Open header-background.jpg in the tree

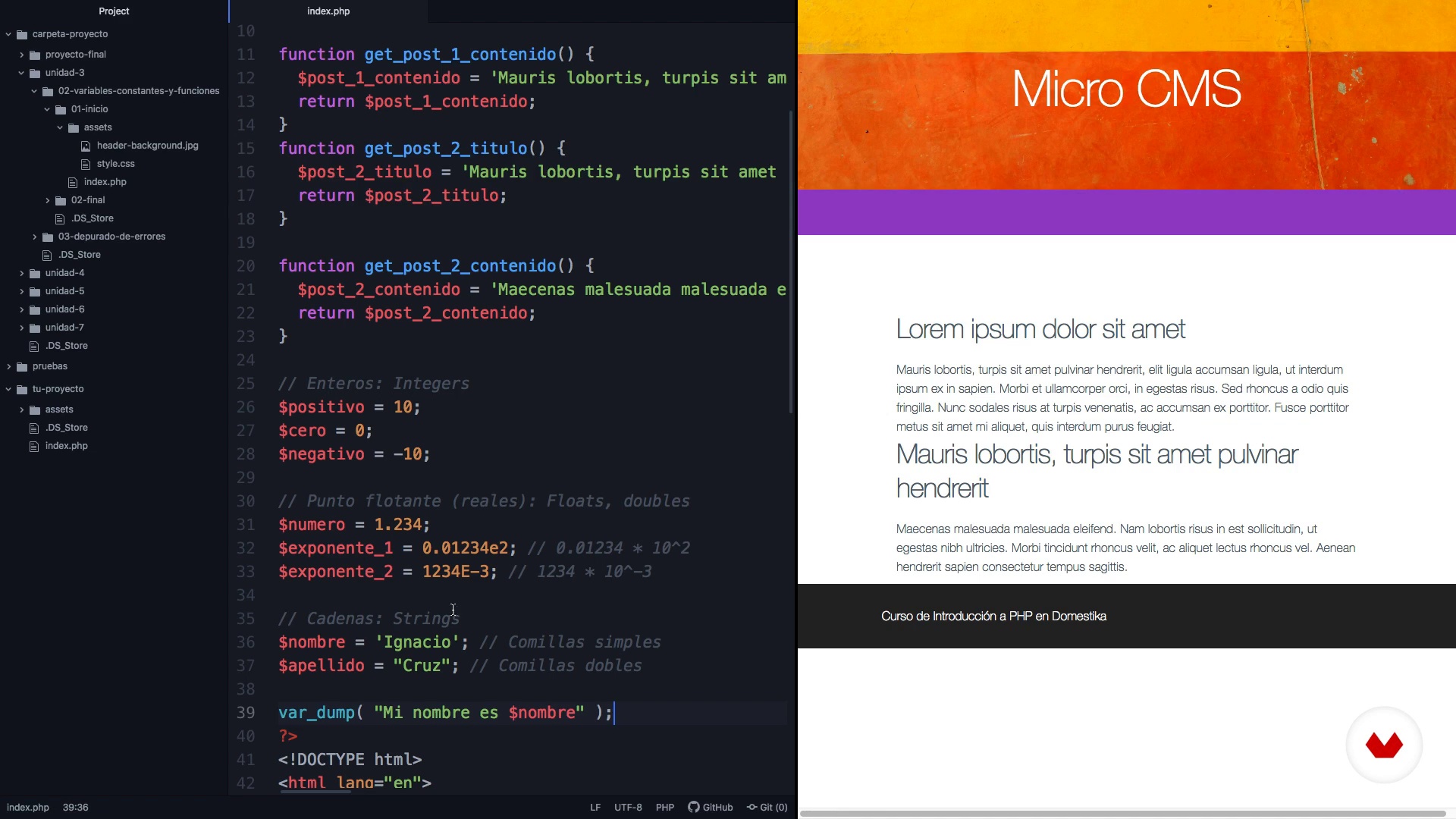[x=147, y=146]
